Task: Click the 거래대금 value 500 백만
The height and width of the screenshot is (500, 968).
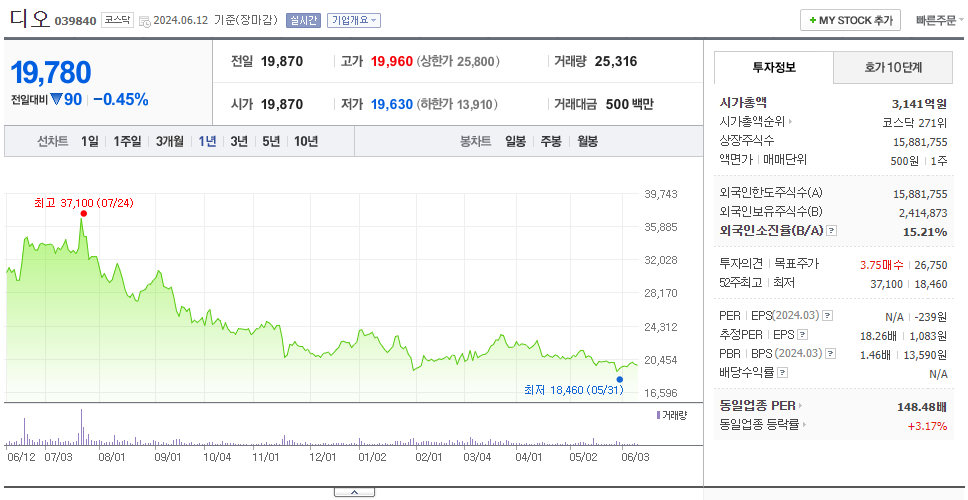Action: 630,104
